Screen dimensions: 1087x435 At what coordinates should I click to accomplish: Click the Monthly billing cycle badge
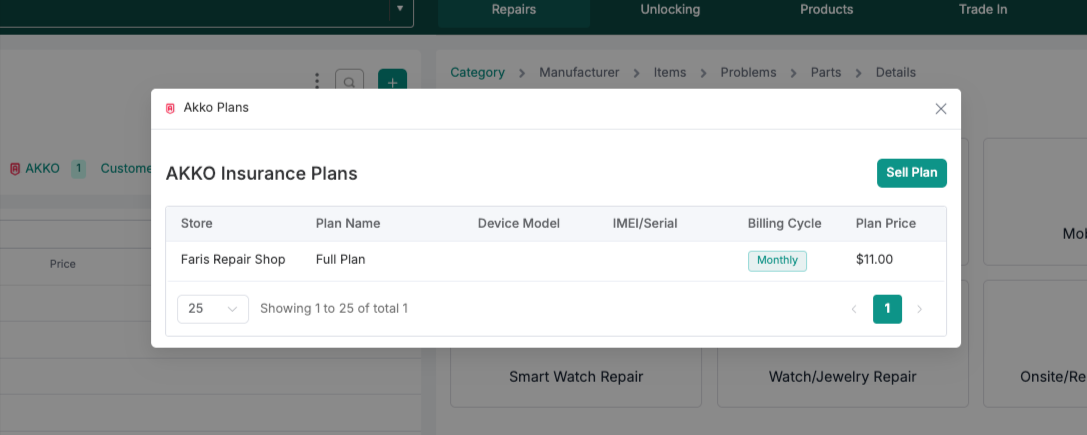[x=777, y=260]
